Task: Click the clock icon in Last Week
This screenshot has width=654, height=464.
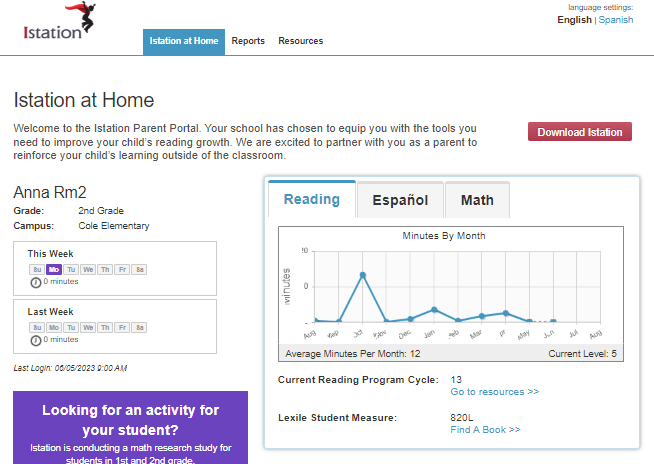Action: [36, 341]
